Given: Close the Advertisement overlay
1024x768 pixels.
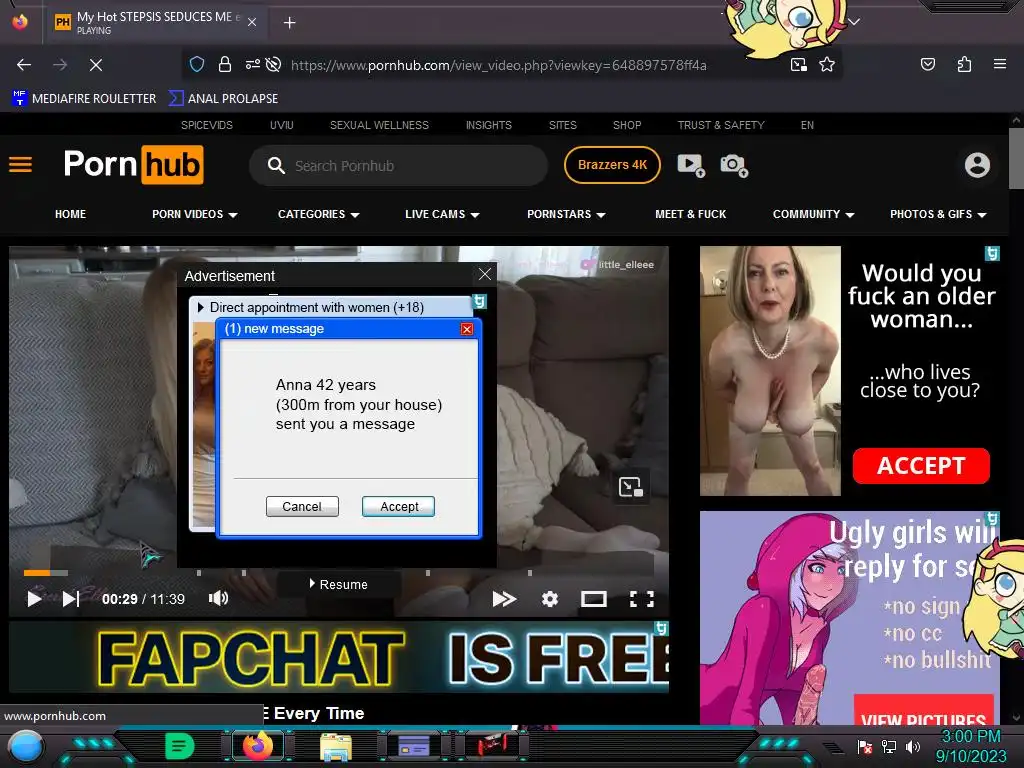Looking at the screenshot, I should pyautogui.click(x=485, y=274).
